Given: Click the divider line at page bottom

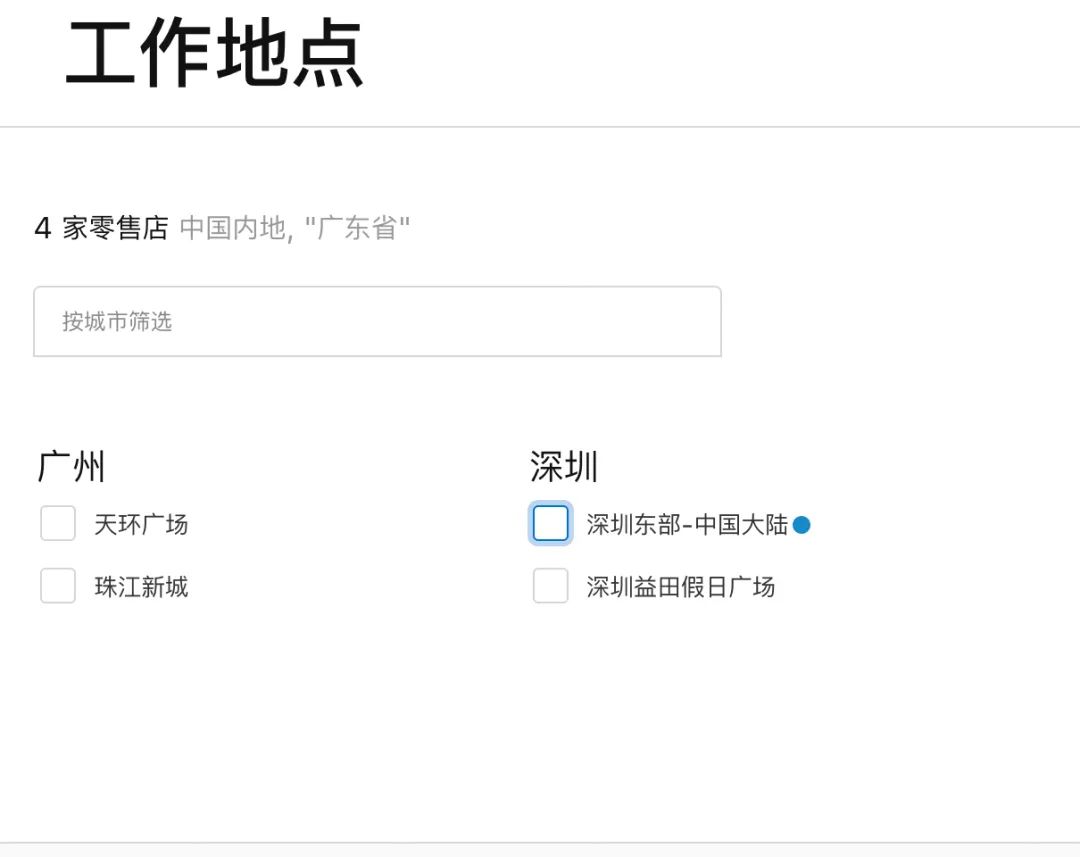Looking at the screenshot, I should click(540, 843).
